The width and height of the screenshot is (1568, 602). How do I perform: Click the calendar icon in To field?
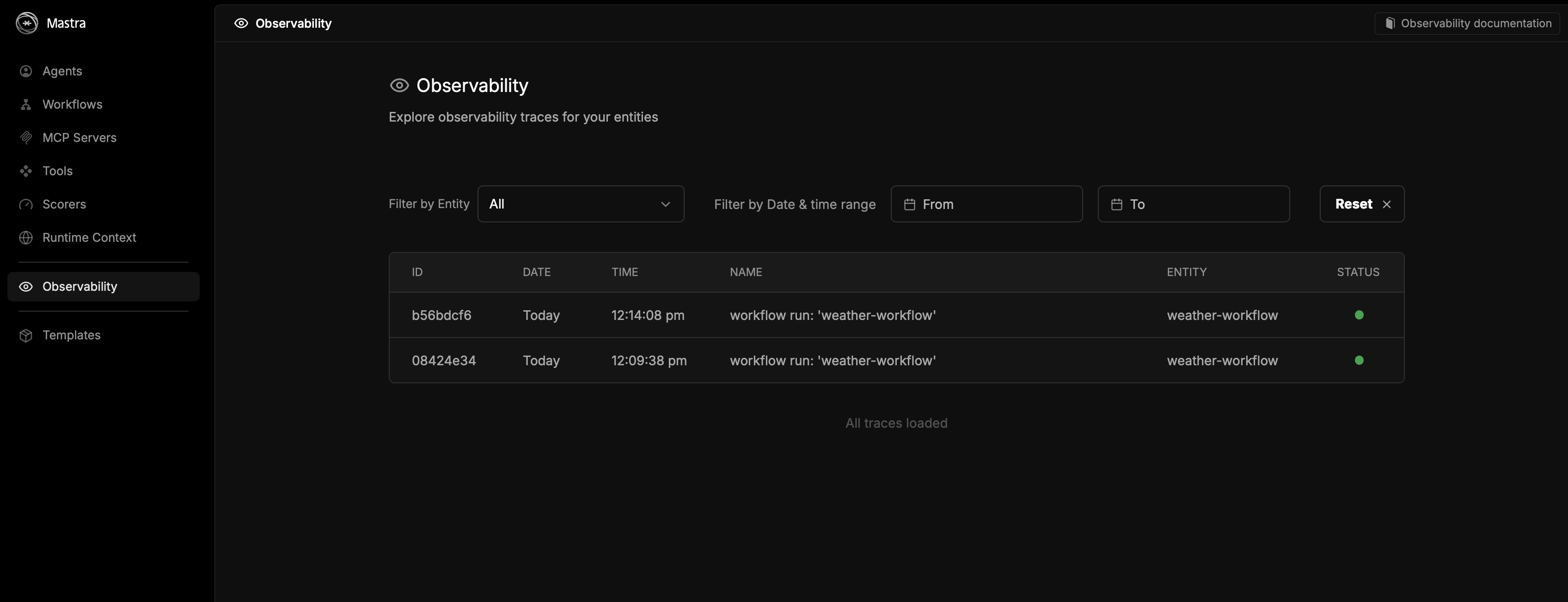1116,204
